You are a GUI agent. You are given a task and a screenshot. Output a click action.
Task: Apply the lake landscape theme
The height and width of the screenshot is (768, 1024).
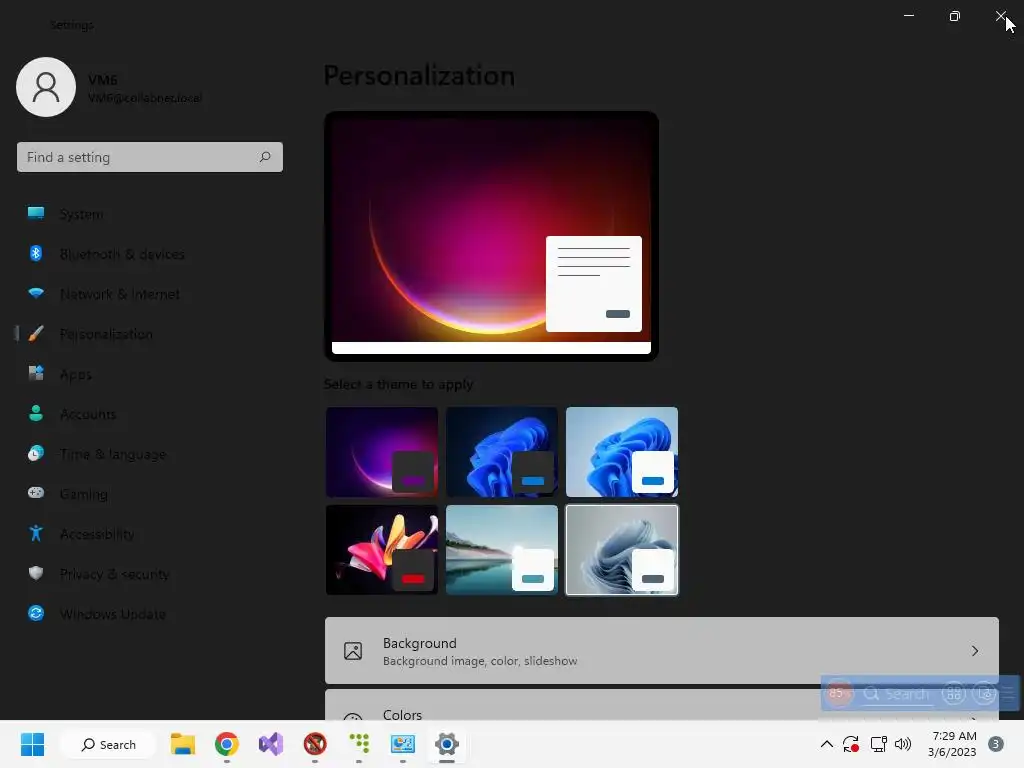coord(502,550)
